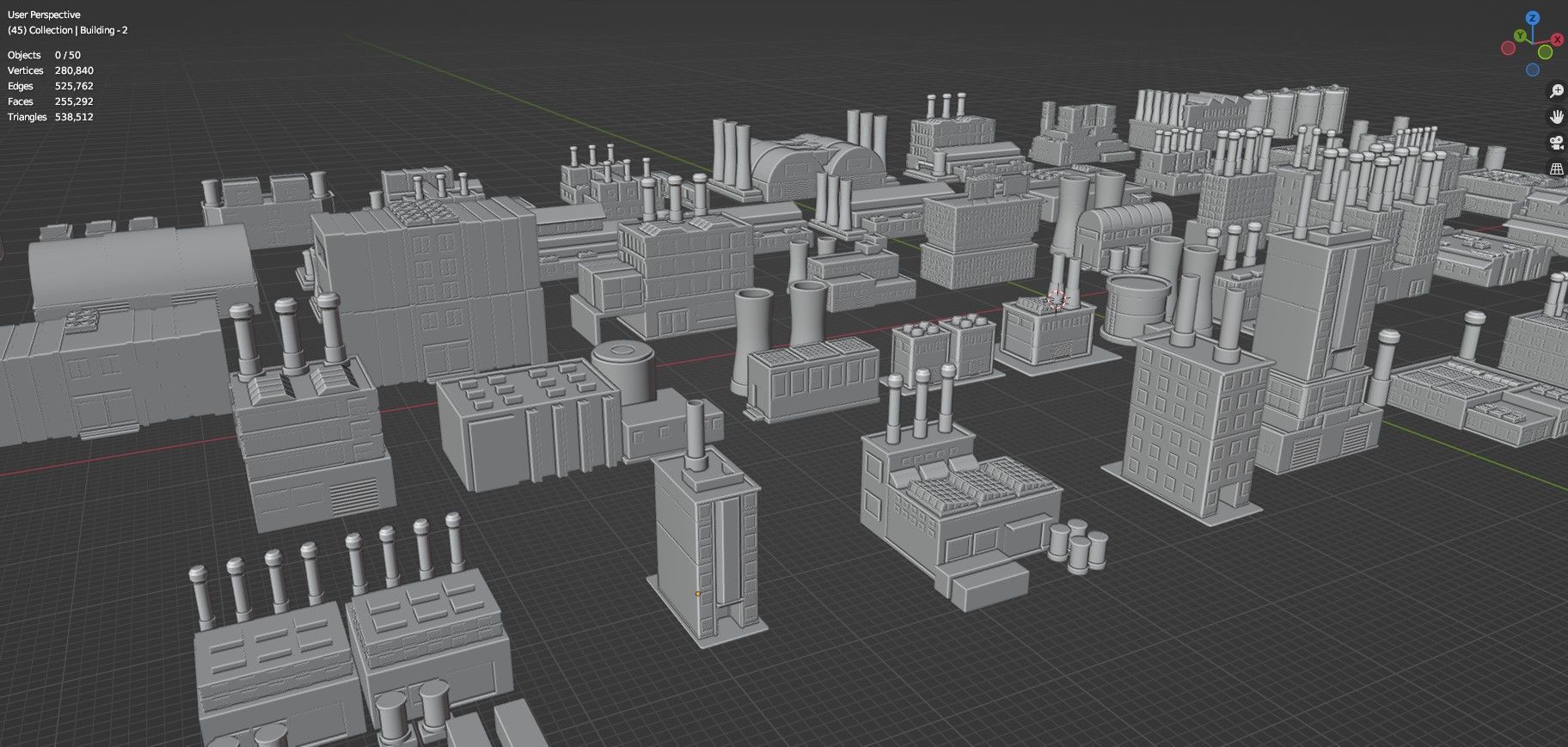Click the orange origin dot on the tower building
The height and width of the screenshot is (747, 1568).
[697, 593]
